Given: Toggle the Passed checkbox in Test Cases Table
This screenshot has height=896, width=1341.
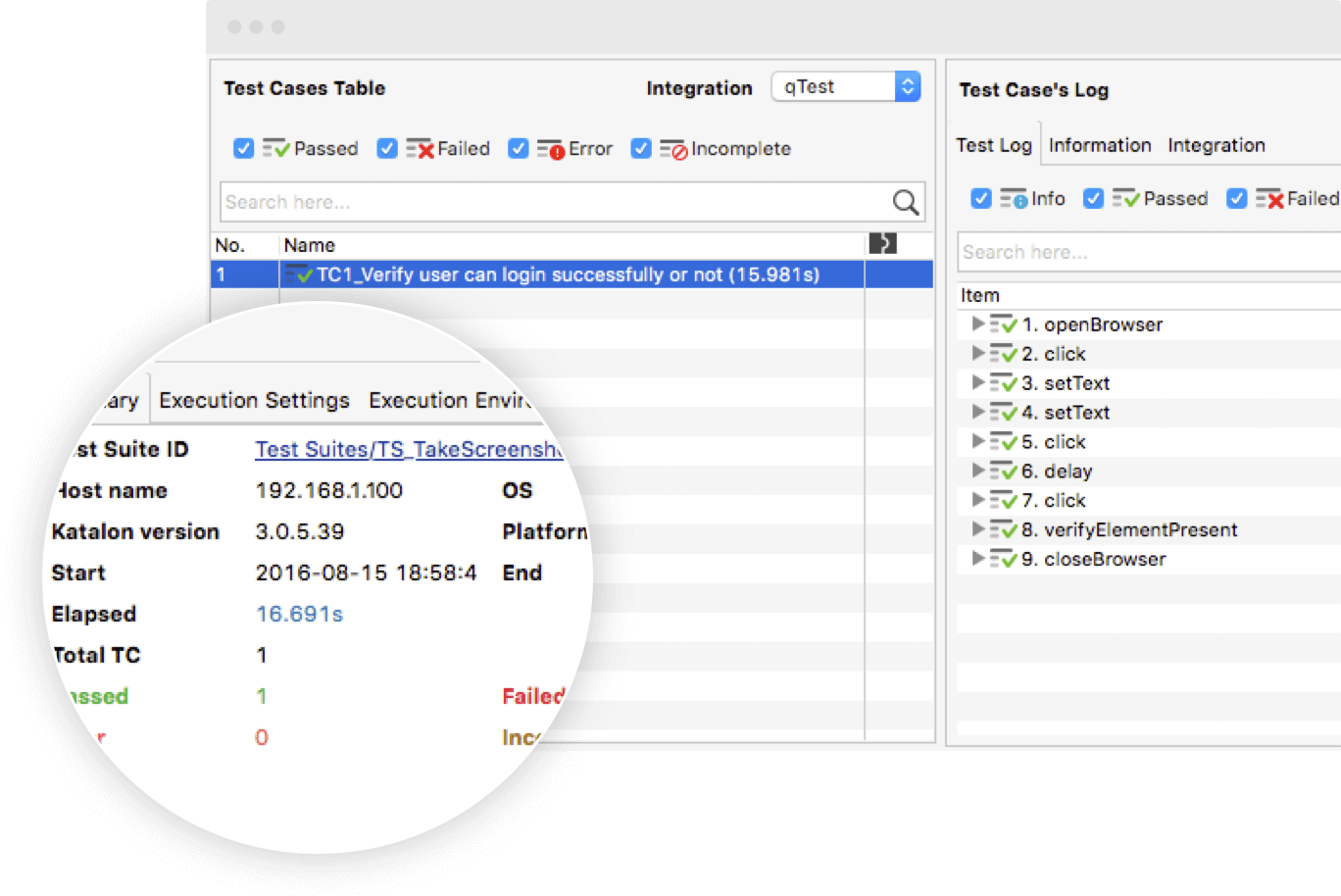Looking at the screenshot, I should (x=244, y=148).
